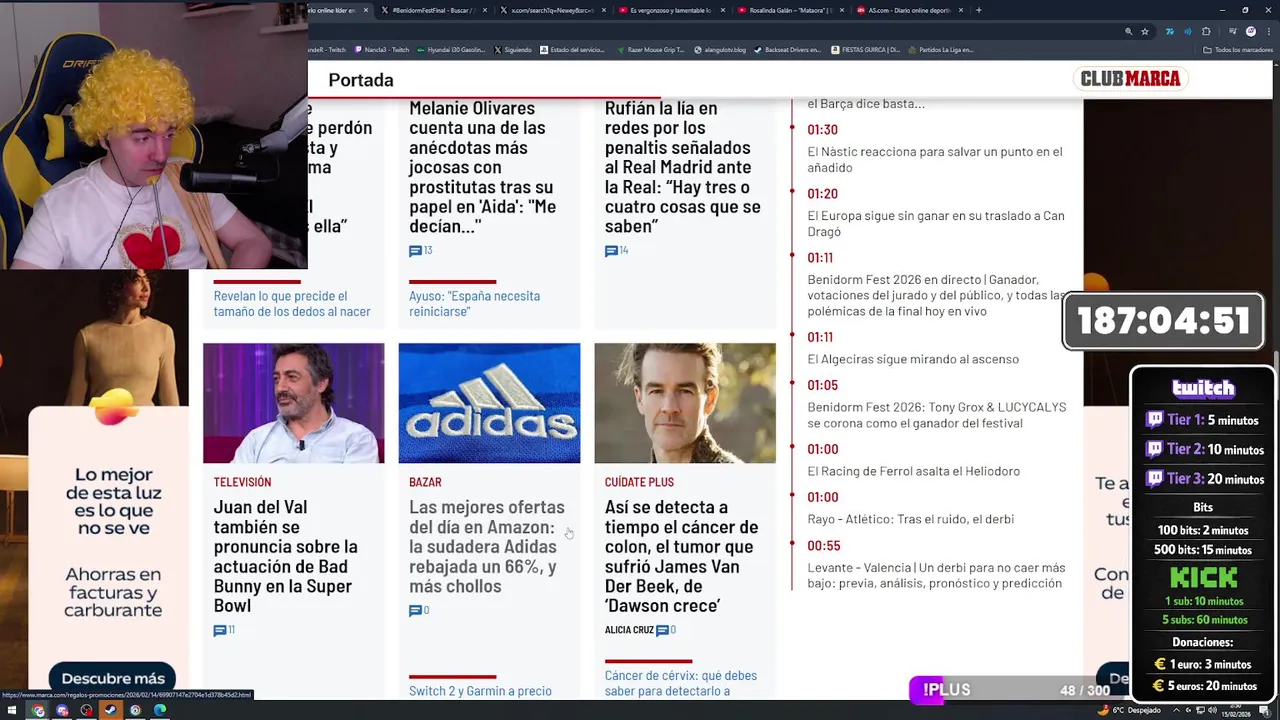Open the TELEVISIÓN section label
This screenshot has width=1280, height=720.
(242, 482)
